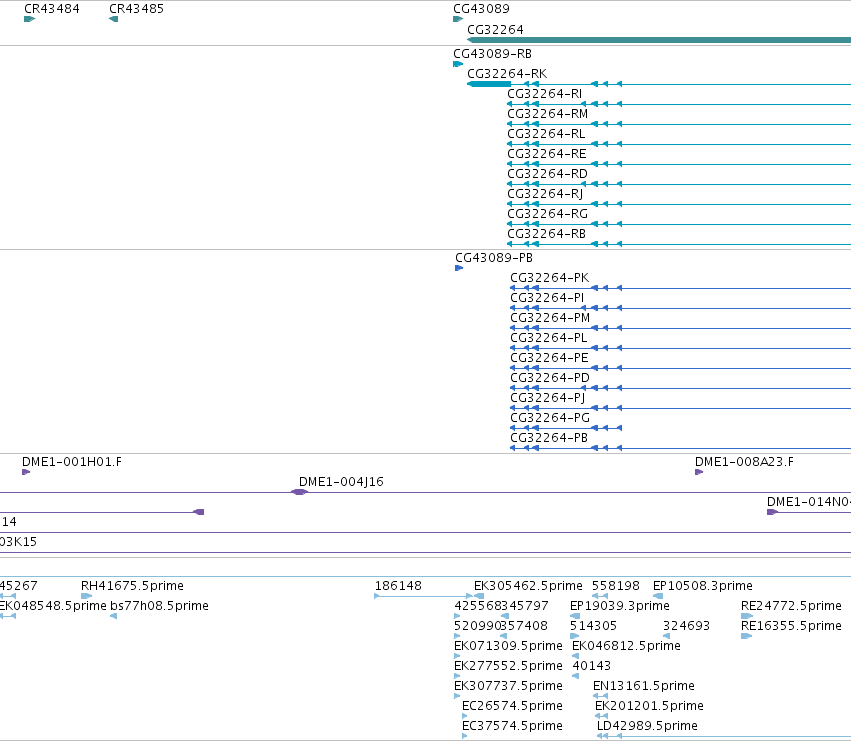Click the CG32264-PM protein label

click(x=550, y=318)
